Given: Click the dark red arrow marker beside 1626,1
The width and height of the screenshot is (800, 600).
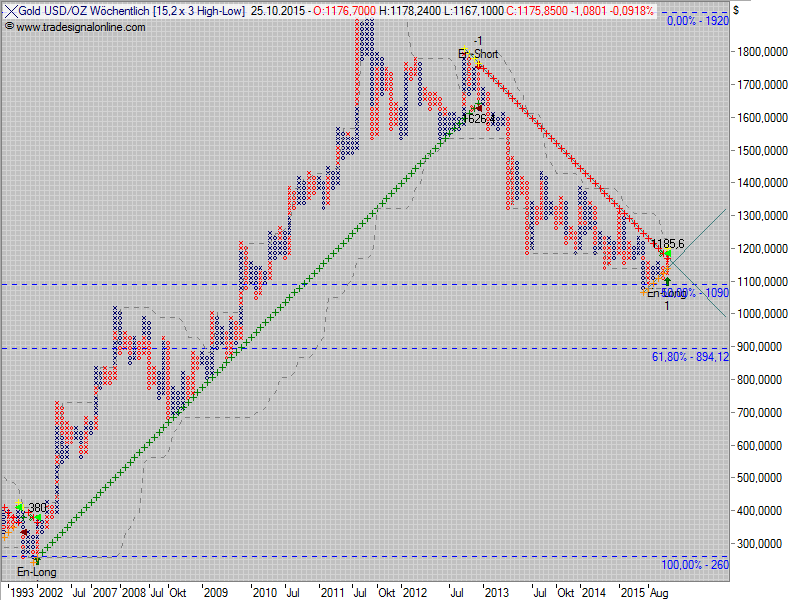Looking at the screenshot, I should click(x=478, y=107).
